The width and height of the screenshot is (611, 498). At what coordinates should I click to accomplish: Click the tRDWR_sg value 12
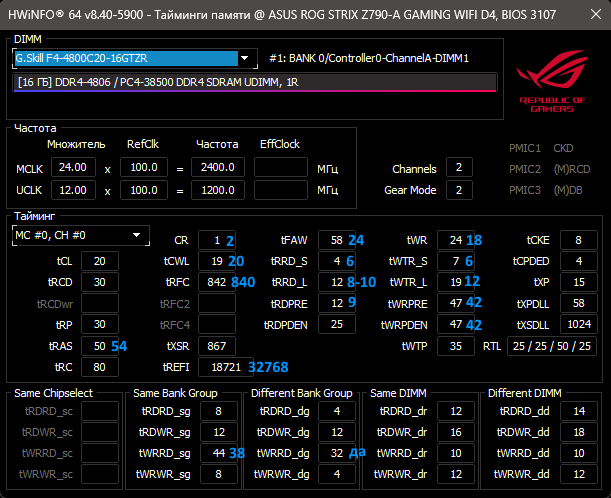point(219,432)
